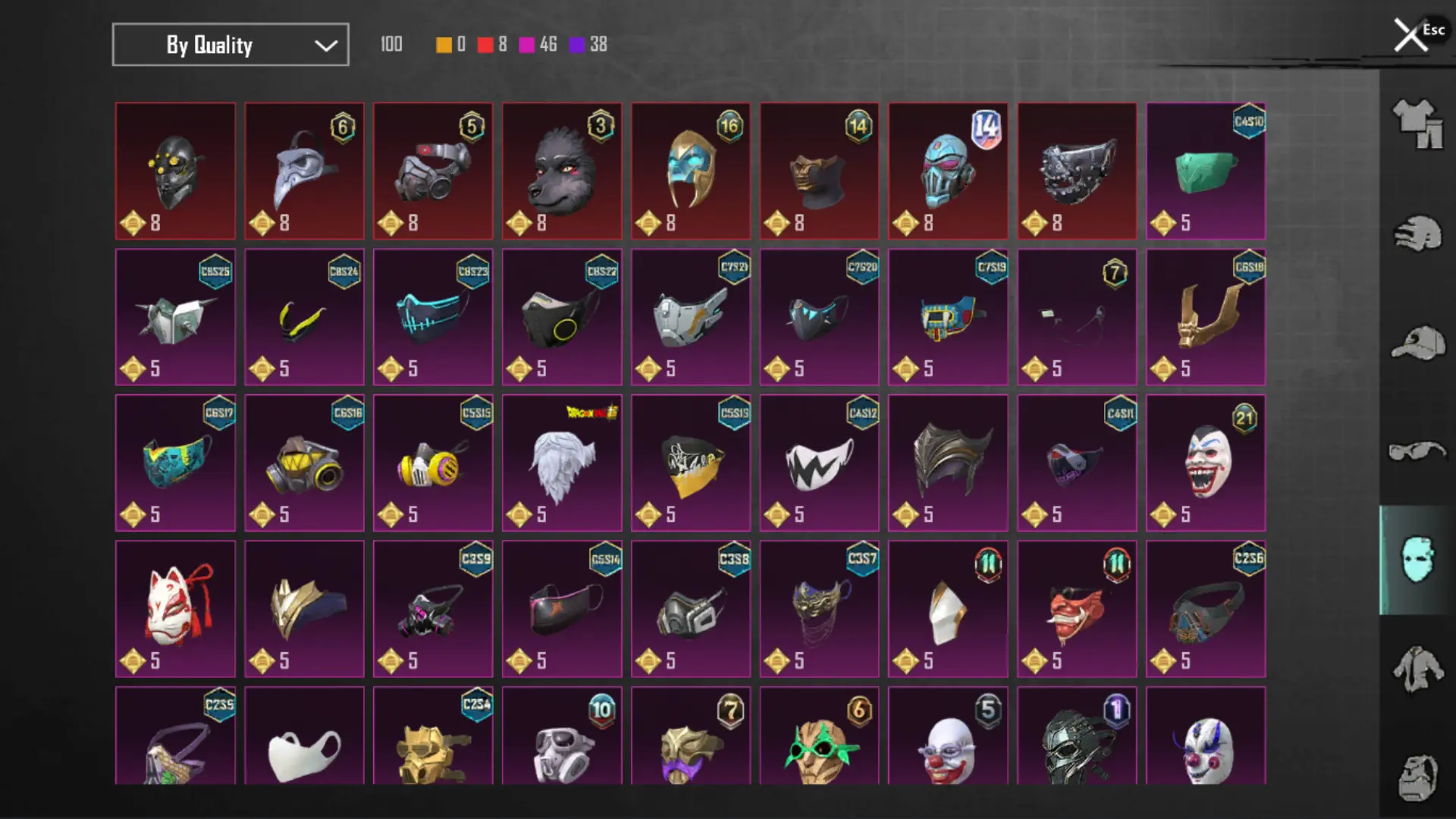The height and width of the screenshot is (819, 1456).
Task: Open the jacket tops category
Action: (x=1417, y=669)
